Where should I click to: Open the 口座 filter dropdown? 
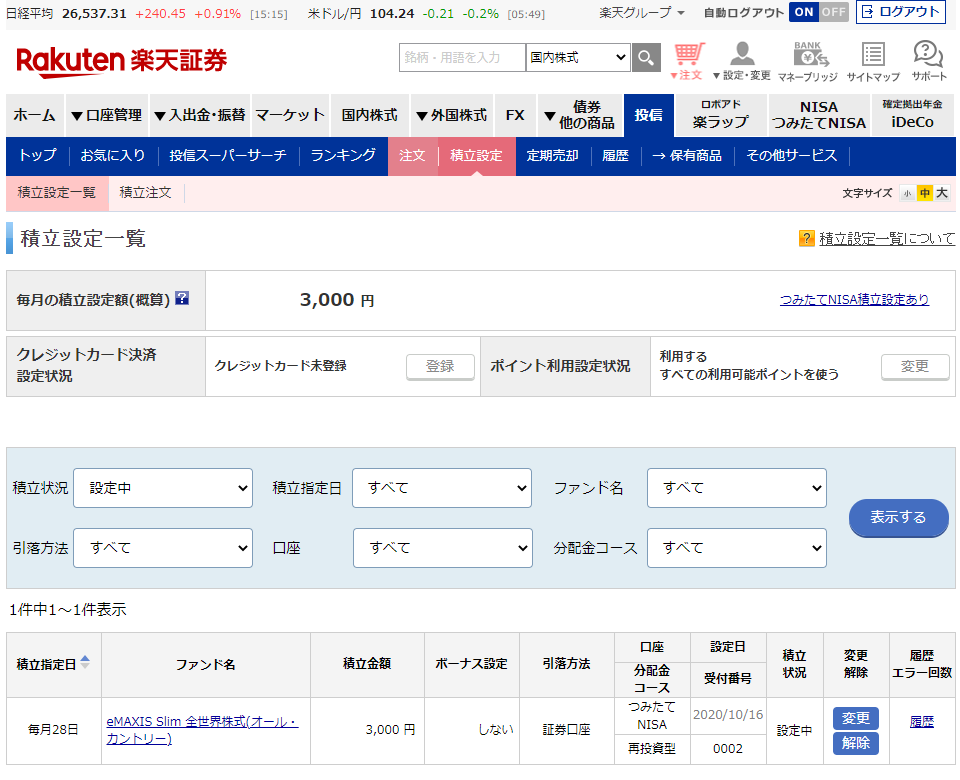coord(443,548)
